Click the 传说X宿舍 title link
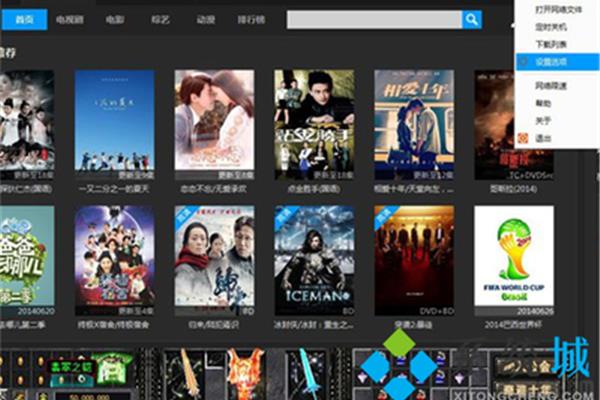The height and width of the screenshot is (400, 600). click(114, 325)
